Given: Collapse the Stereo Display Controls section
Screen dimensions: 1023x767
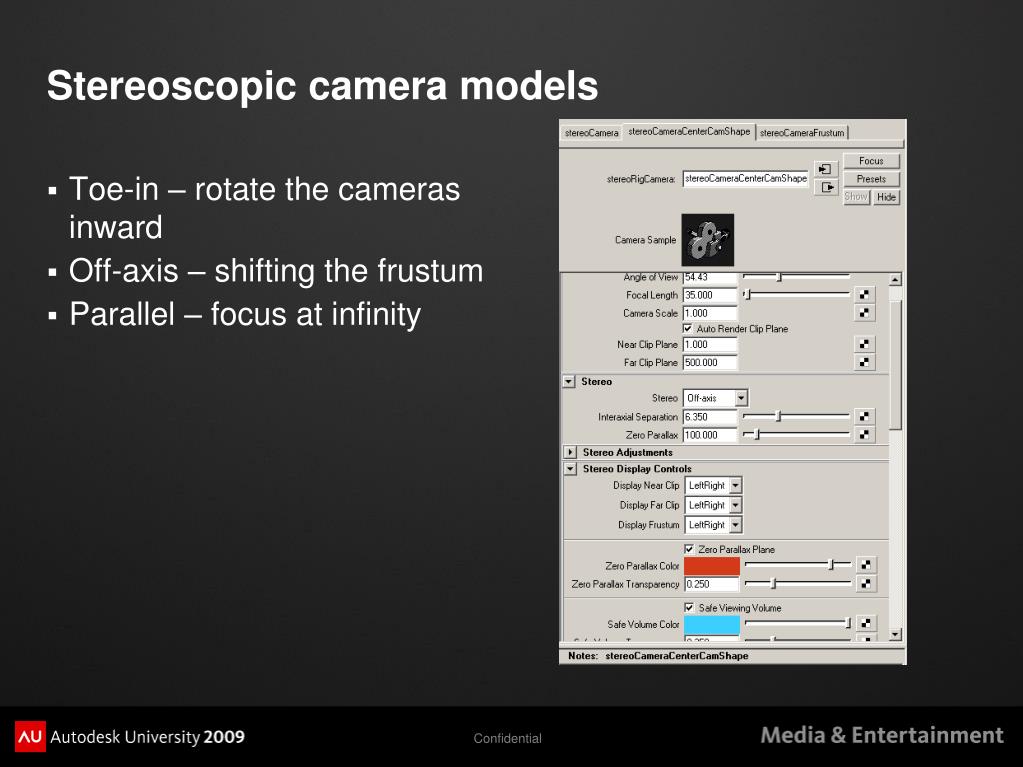Looking at the screenshot, I should (x=570, y=468).
